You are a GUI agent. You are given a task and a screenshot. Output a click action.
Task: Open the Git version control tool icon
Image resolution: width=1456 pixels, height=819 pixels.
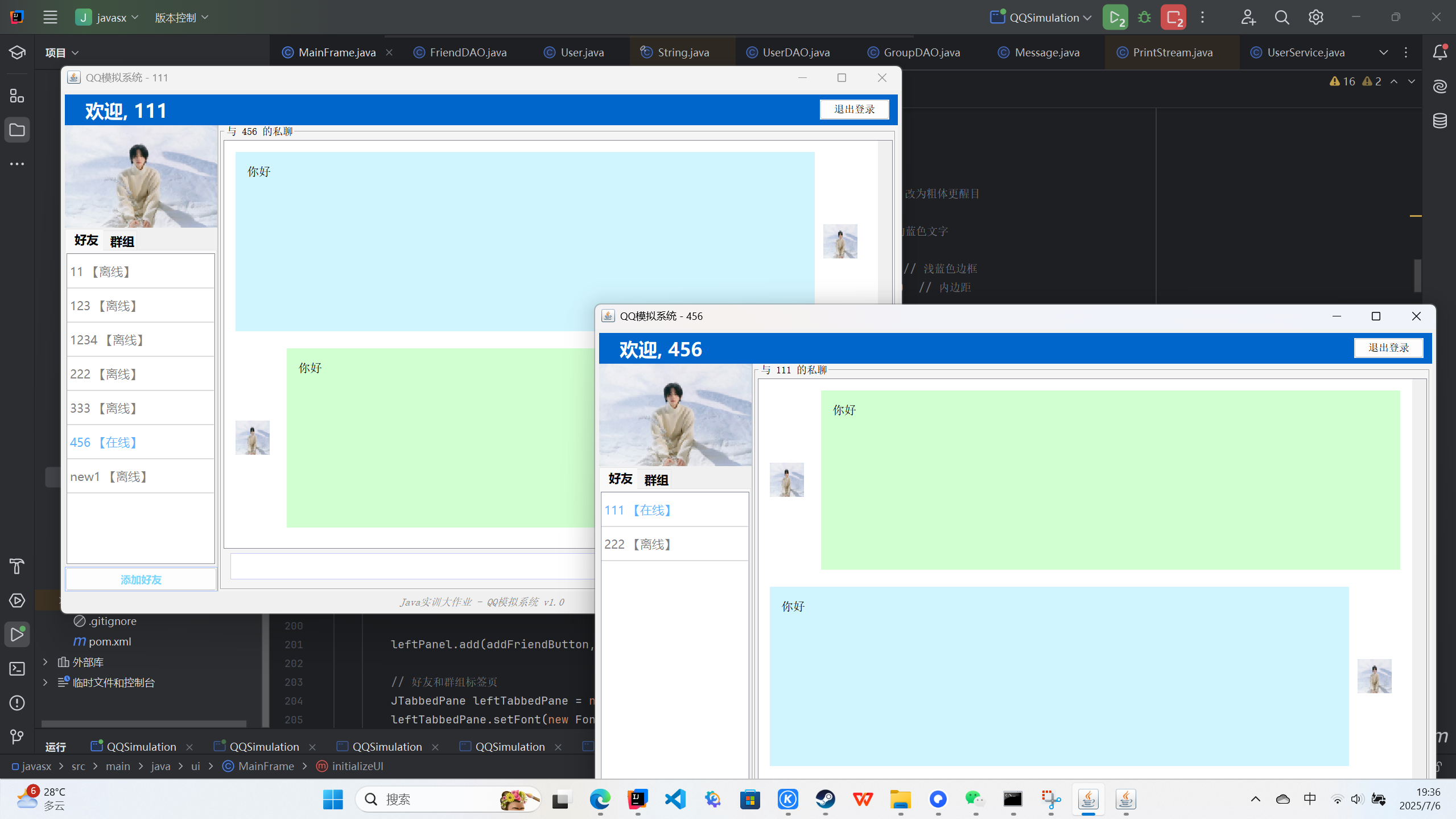click(17, 737)
